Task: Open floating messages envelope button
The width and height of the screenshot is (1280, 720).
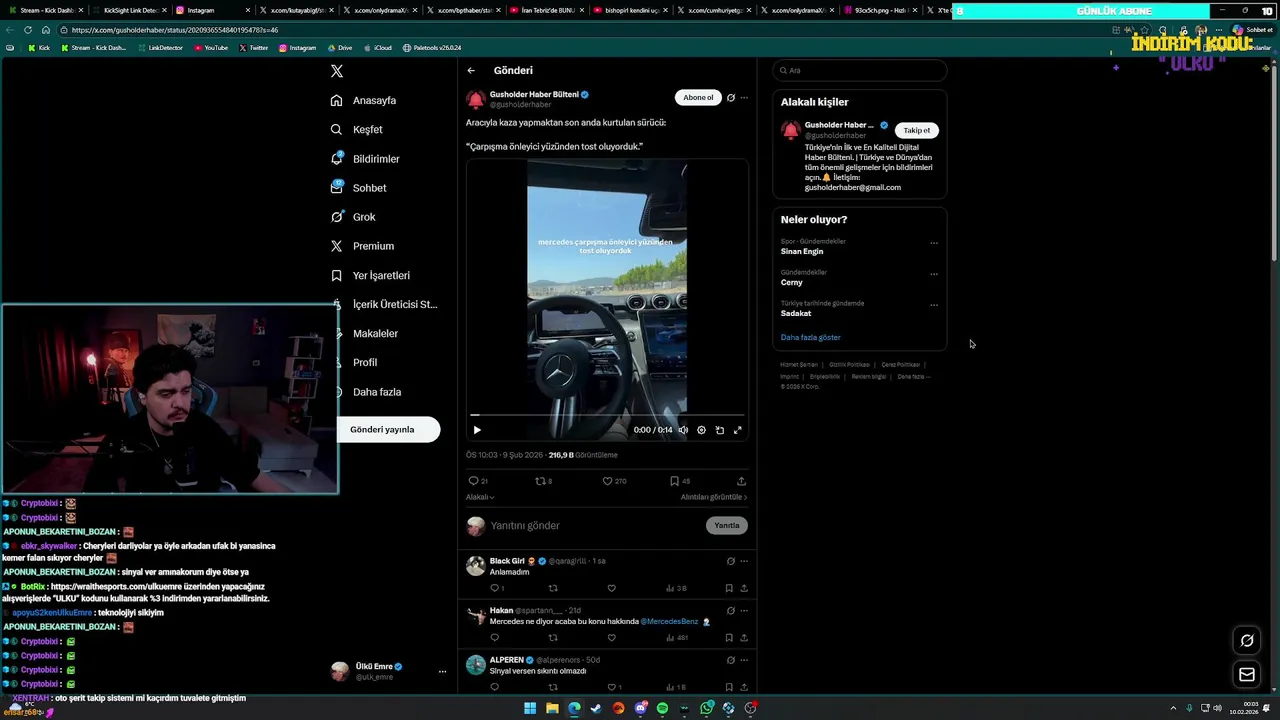Action: [x=1247, y=674]
